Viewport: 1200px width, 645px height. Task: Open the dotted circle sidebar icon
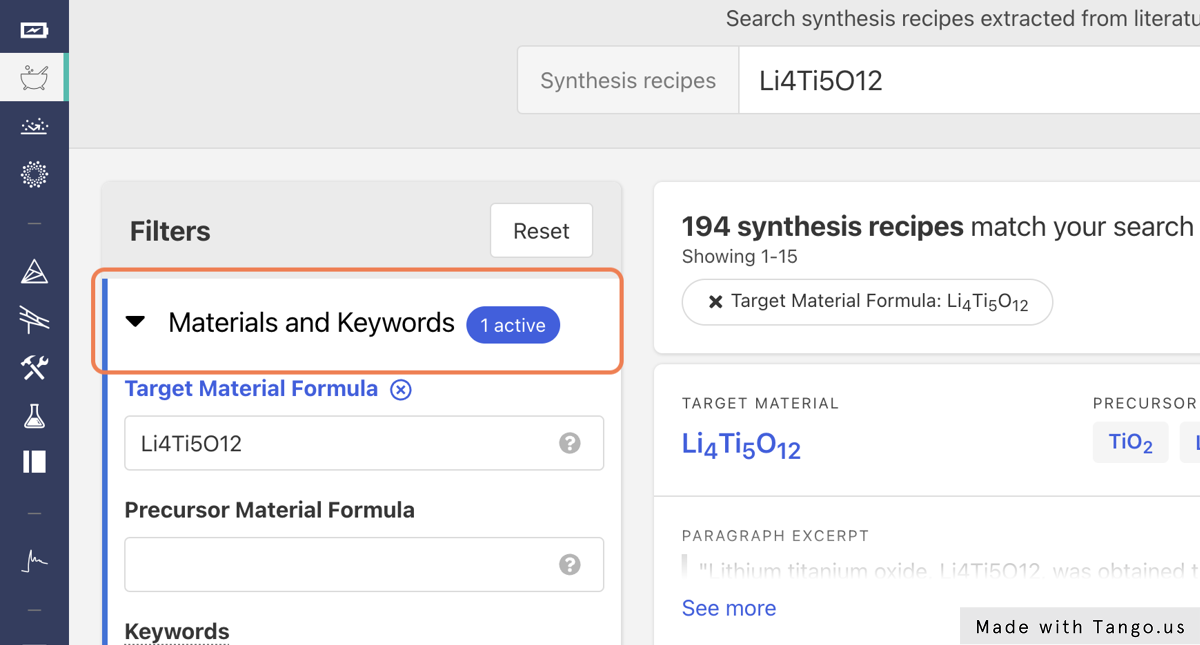(x=34, y=174)
